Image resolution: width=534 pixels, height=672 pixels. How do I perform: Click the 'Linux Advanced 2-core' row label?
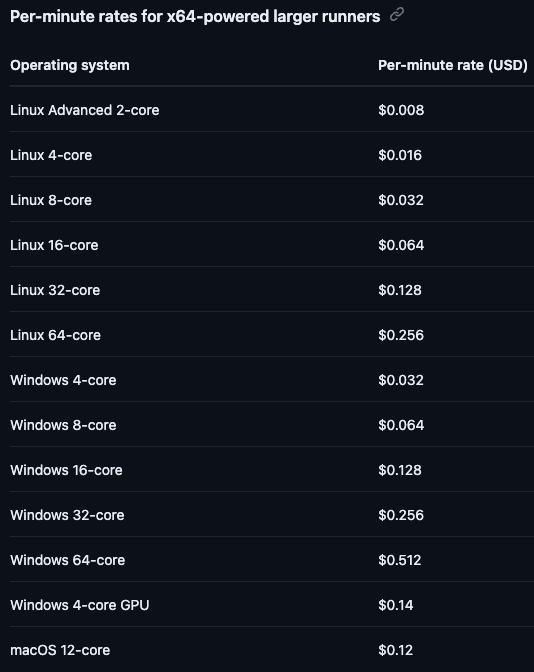(85, 110)
